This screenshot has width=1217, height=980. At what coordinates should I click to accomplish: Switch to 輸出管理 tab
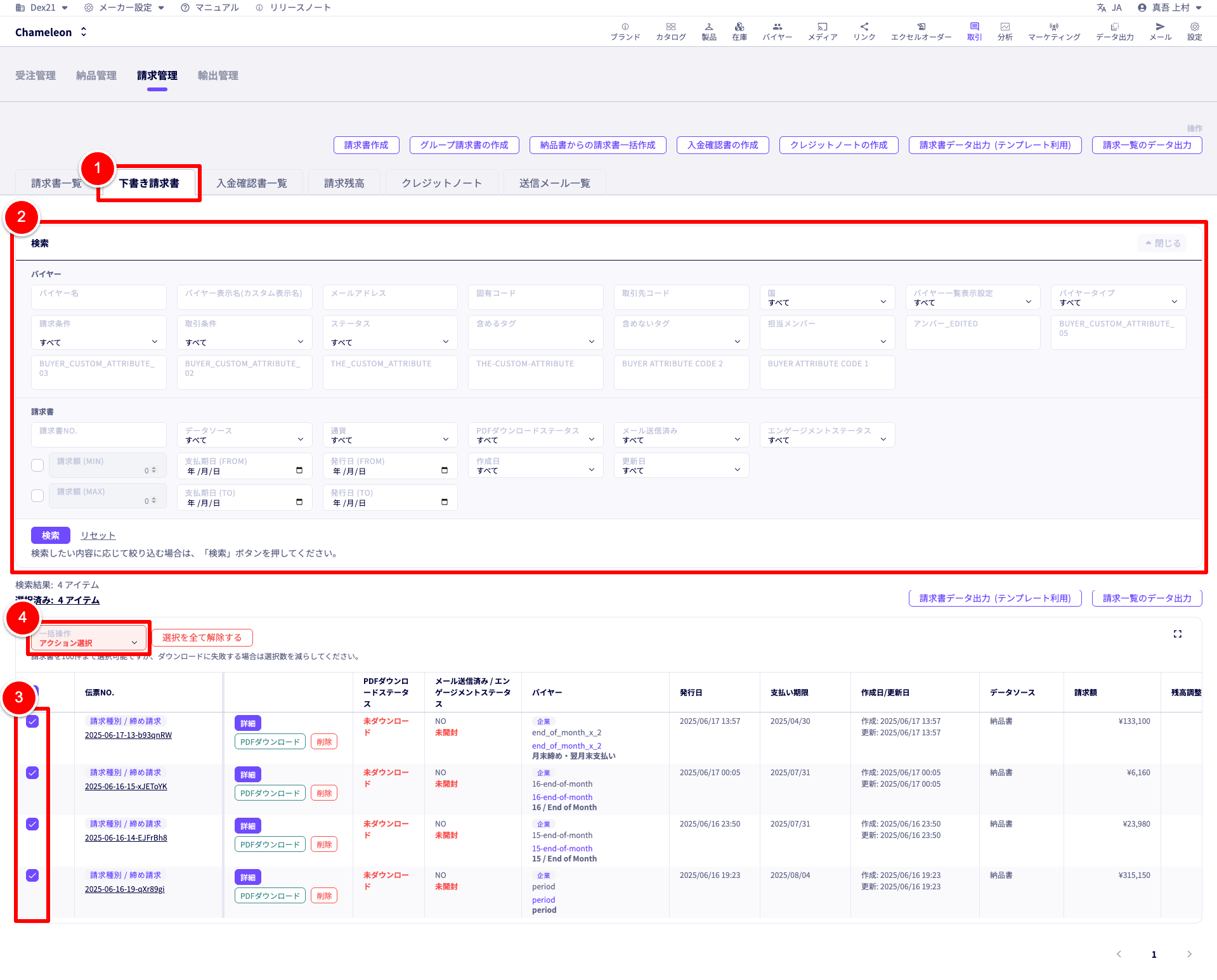click(218, 75)
